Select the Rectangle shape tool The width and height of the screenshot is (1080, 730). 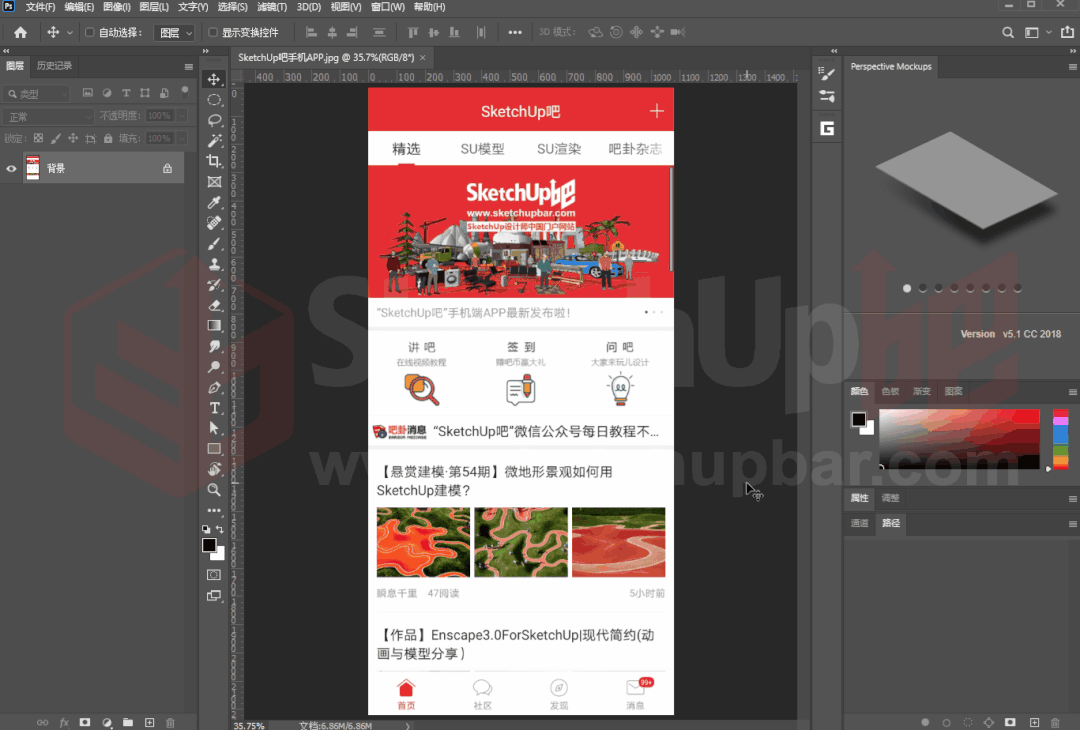click(214, 449)
